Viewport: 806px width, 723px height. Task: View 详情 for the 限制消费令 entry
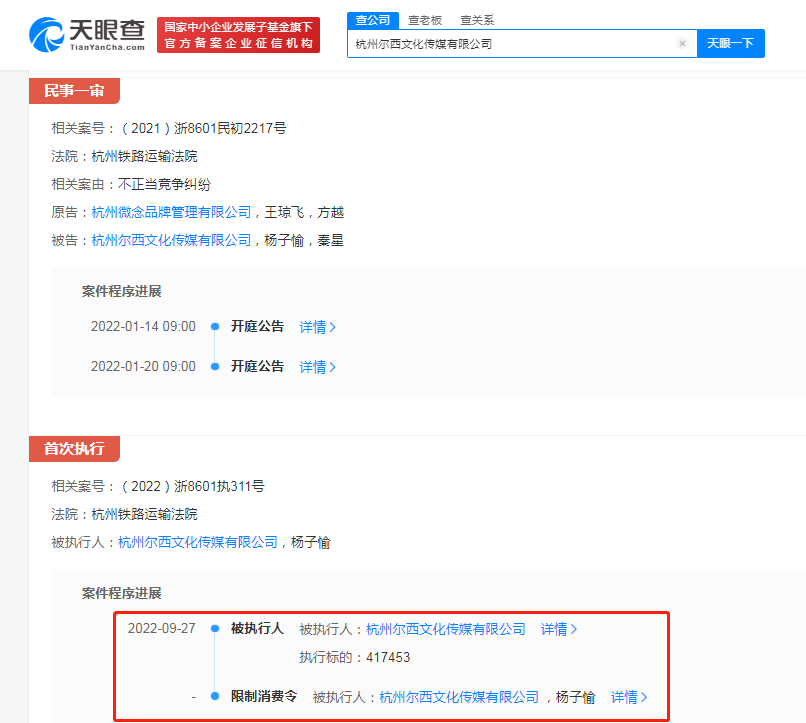(x=629, y=697)
